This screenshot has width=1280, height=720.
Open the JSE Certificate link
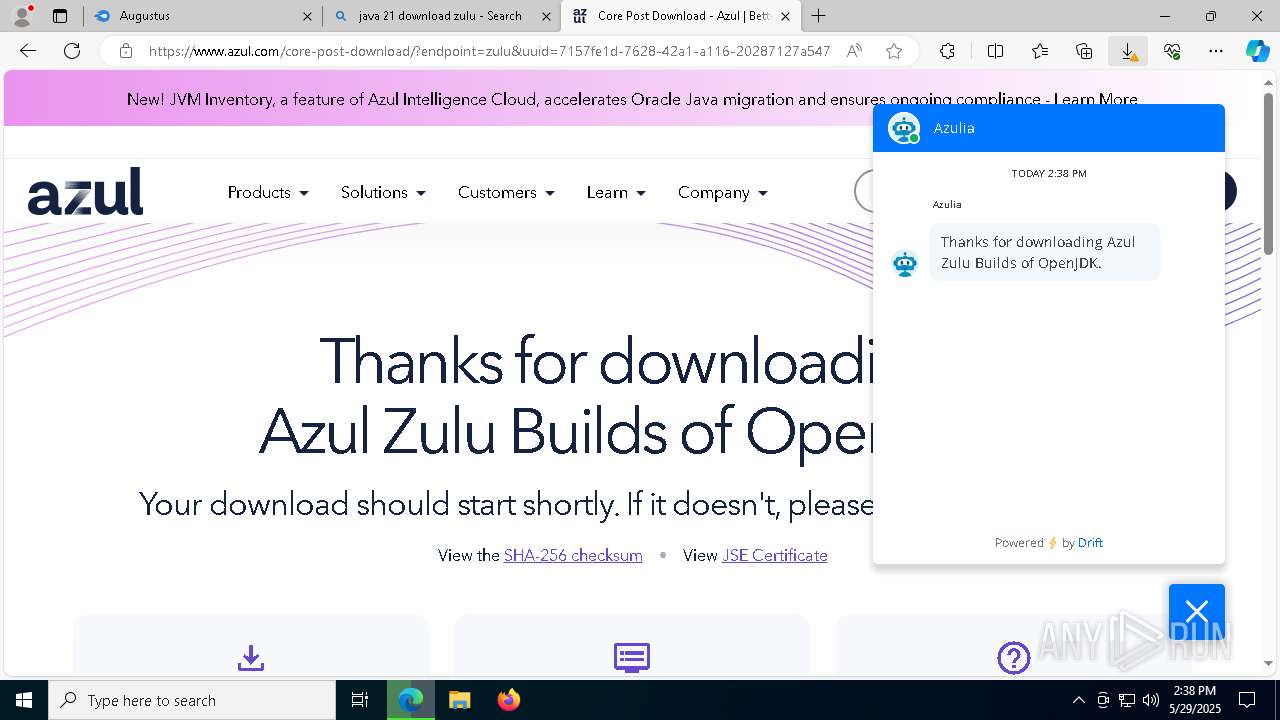pos(775,555)
